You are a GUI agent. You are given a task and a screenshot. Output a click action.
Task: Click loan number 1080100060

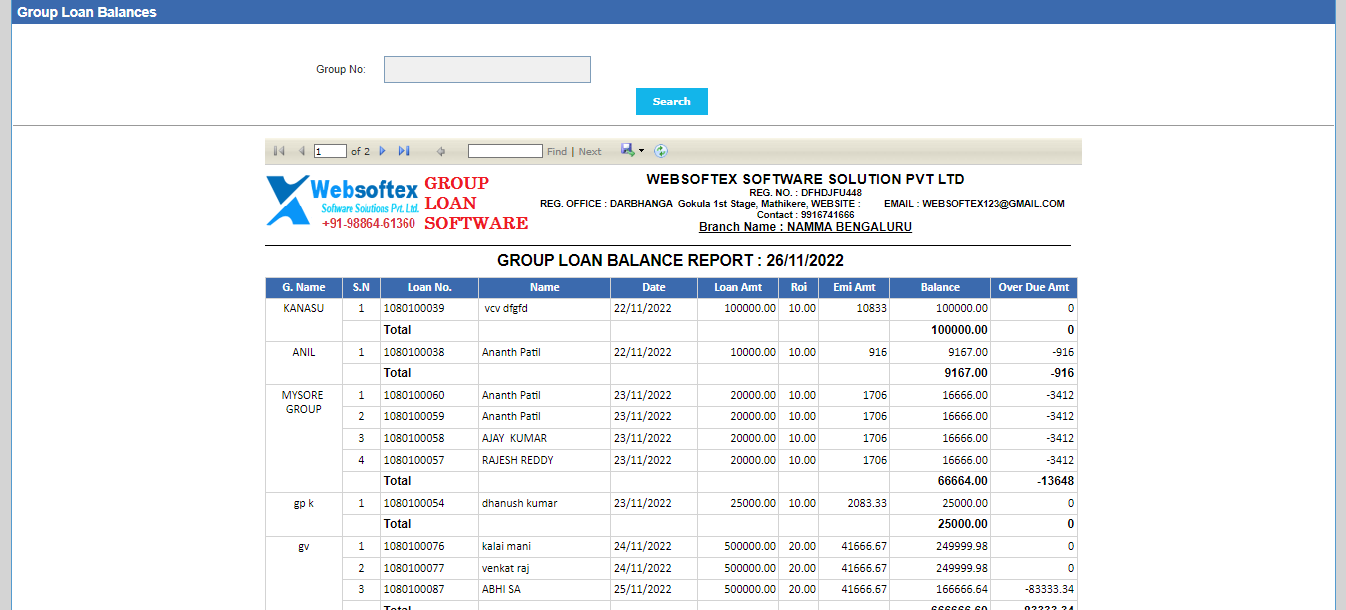point(414,395)
